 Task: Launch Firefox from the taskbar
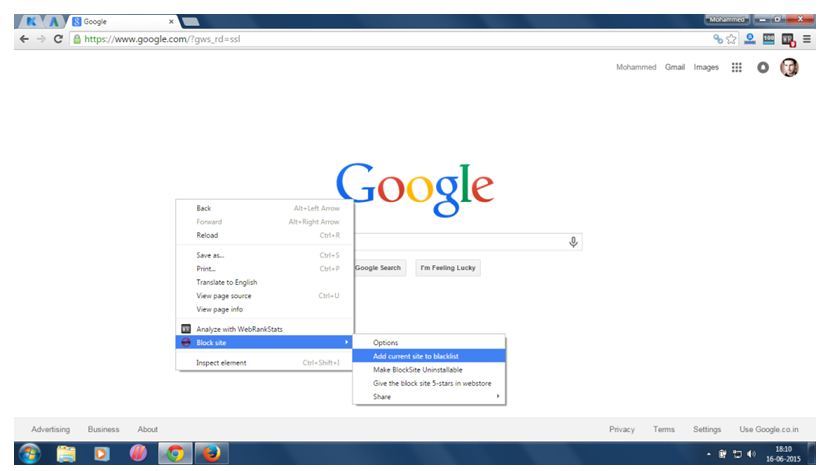(210, 455)
